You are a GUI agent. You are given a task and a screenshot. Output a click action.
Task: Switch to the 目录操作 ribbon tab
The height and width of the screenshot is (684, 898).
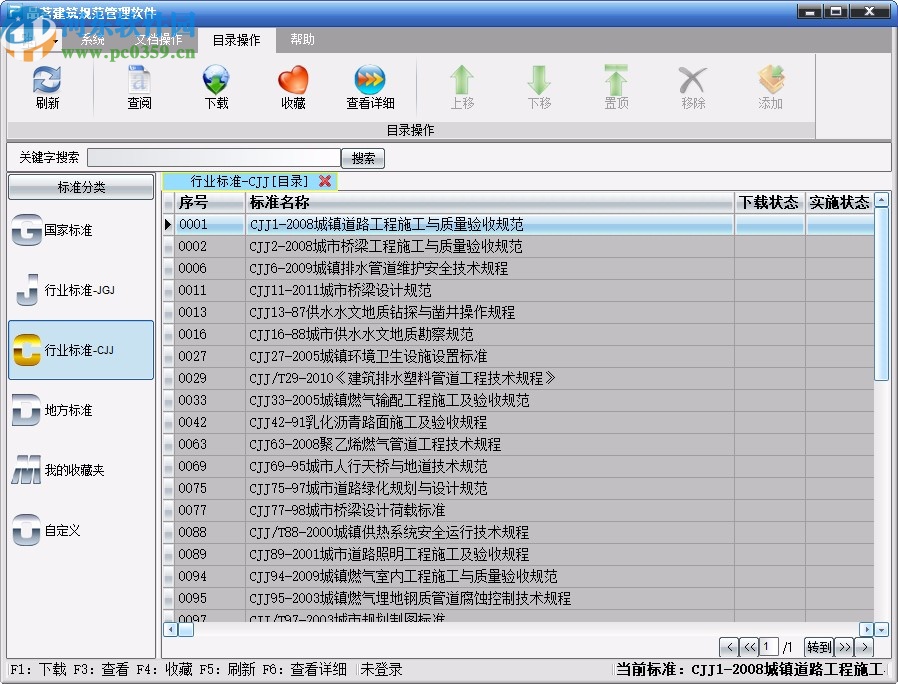coord(236,40)
